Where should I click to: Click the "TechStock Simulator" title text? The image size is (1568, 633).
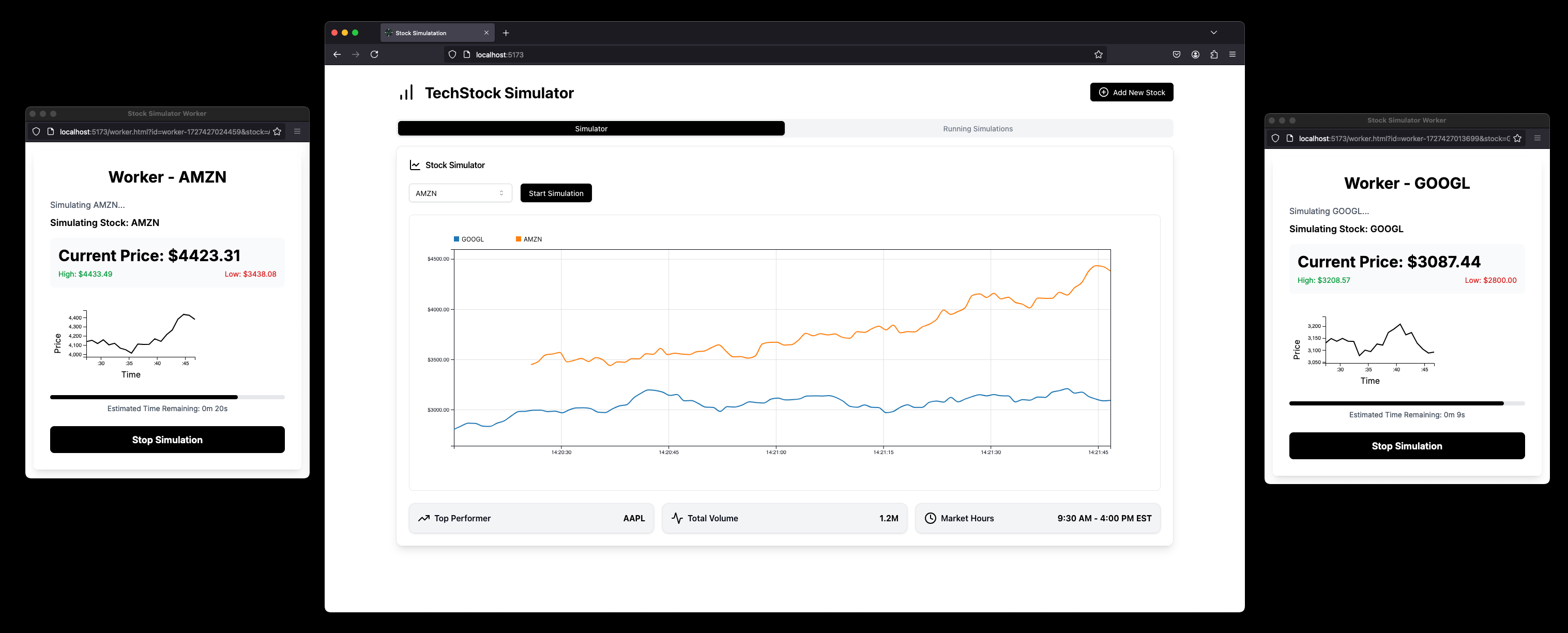pos(499,93)
